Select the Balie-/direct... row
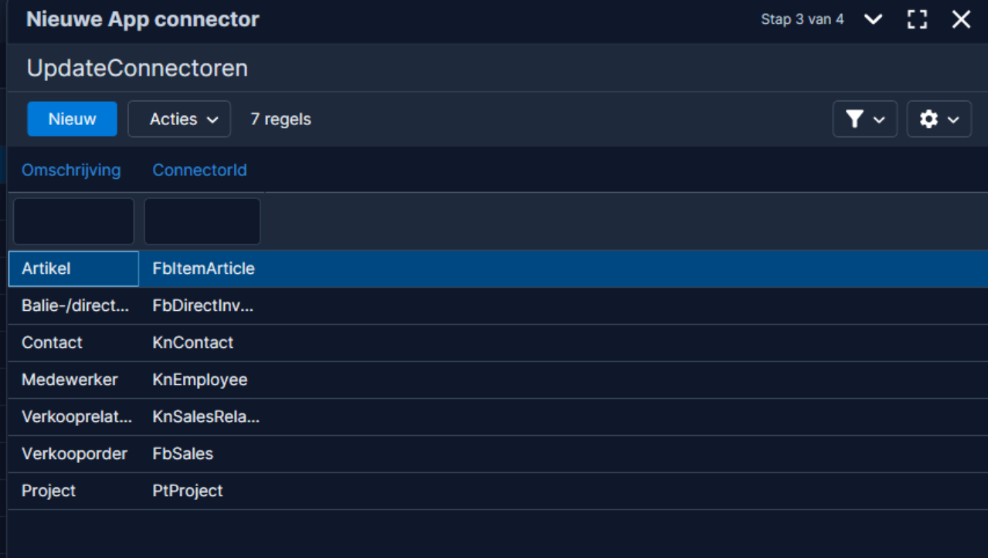This screenshot has width=988, height=558. click(x=498, y=306)
